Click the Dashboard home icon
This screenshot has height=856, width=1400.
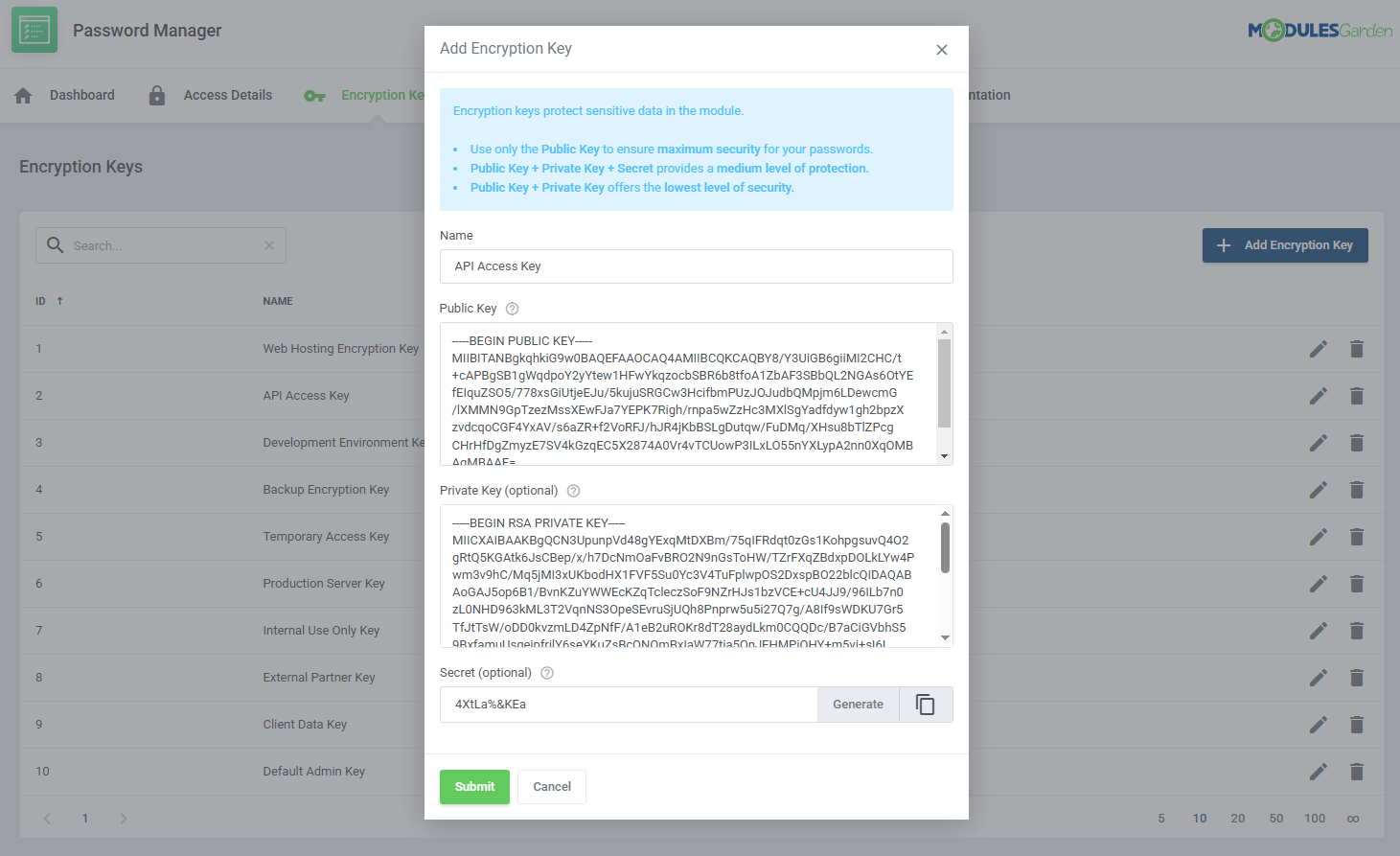[x=24, y=95]
